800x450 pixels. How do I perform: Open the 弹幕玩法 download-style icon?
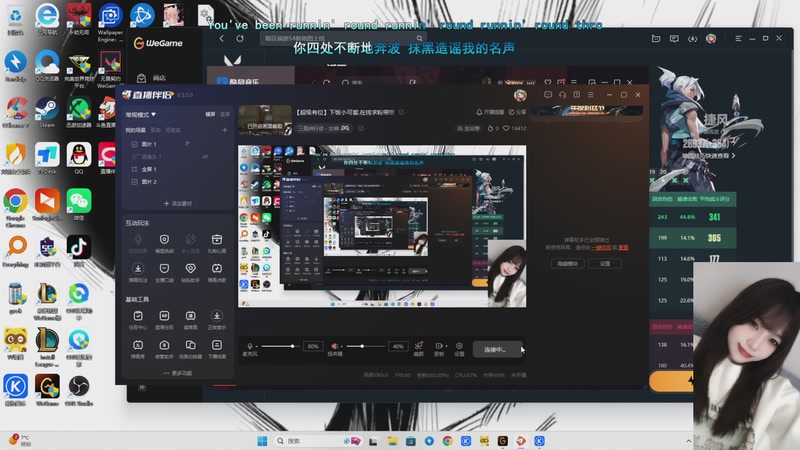[138, 269]
